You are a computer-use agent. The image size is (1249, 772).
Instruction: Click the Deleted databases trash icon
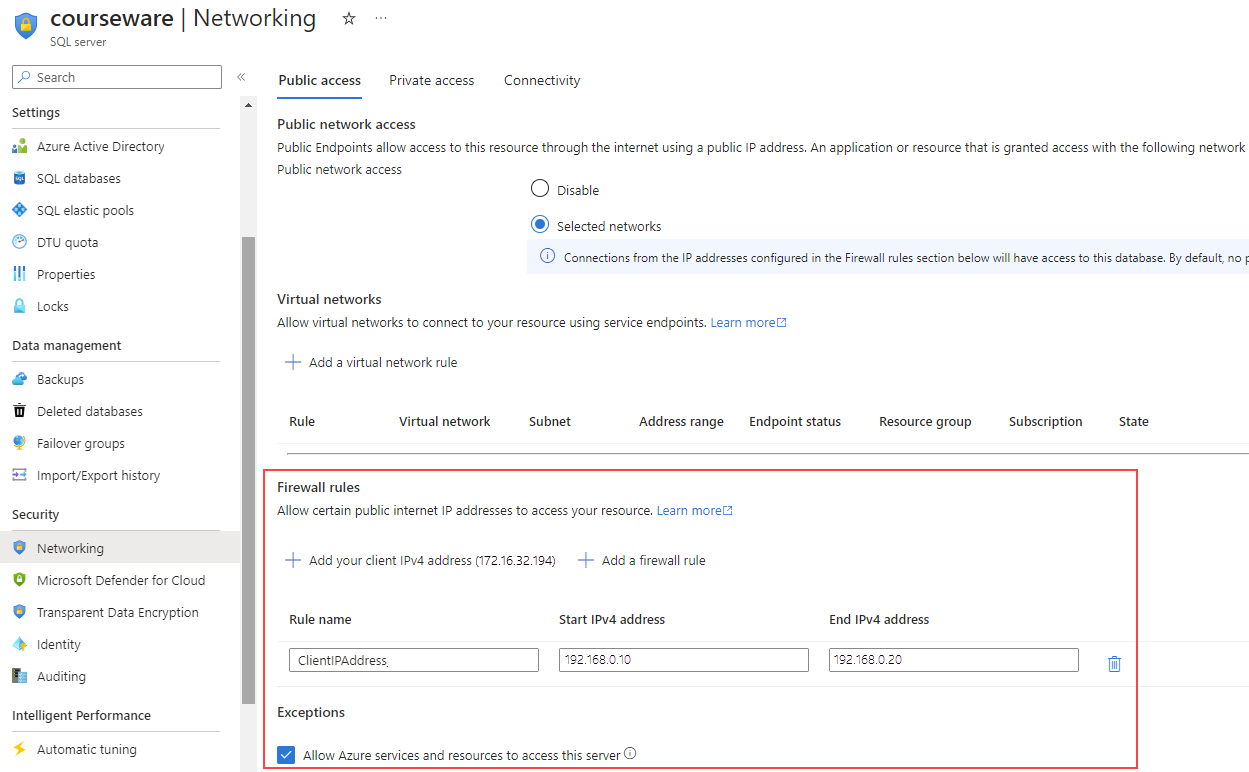pyautogui.click(x=19, y=411)
